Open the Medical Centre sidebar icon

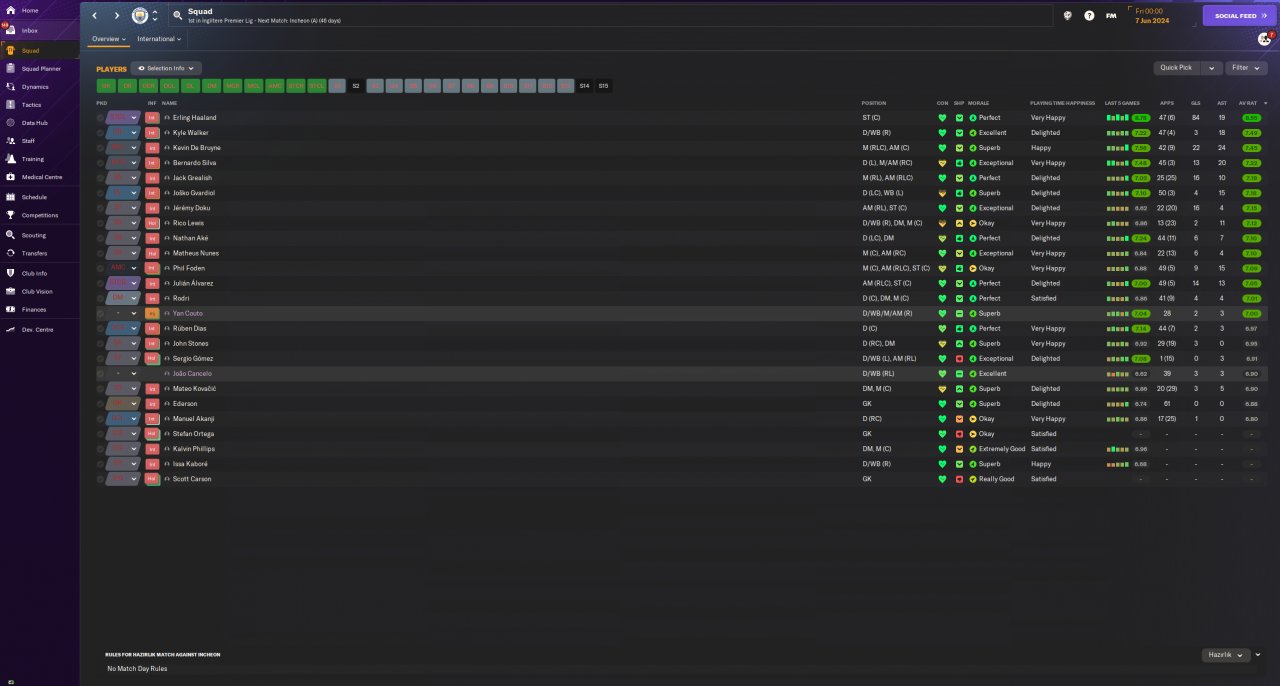(10, 177)
